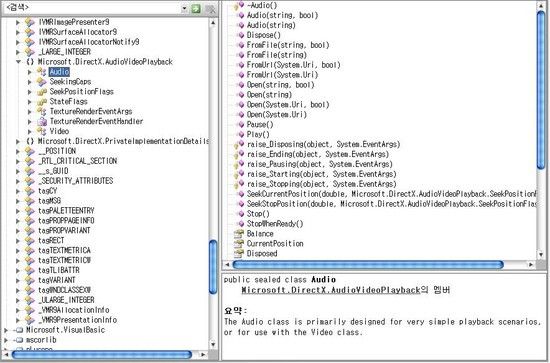Image resolution: width=550 pixels, height=363 pixels.
Task: Click the _LARGE_INTEGER struct icon
Action: (x=30, y=52)
